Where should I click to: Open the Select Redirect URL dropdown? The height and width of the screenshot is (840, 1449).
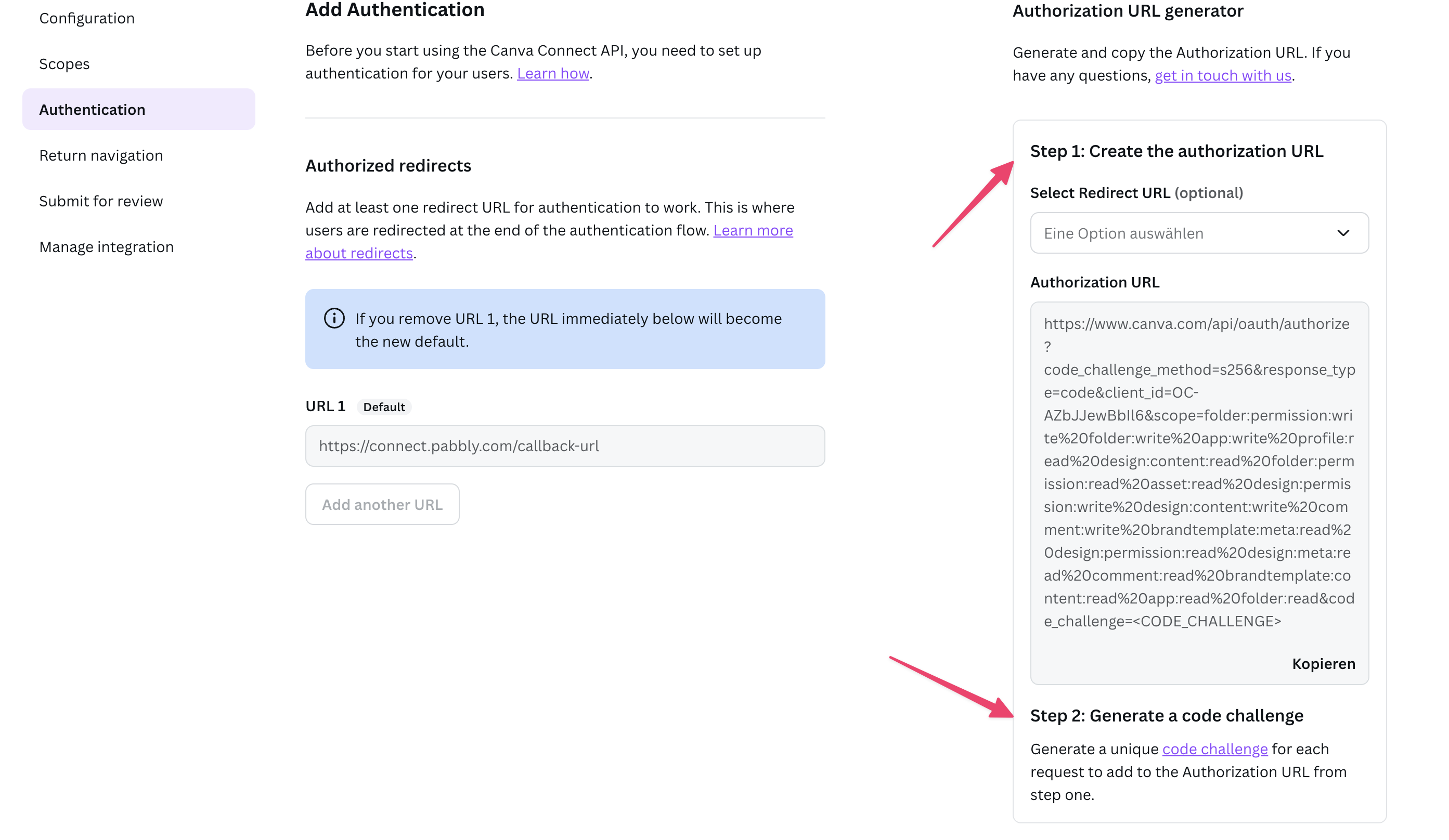click(x=1199, y=233)
